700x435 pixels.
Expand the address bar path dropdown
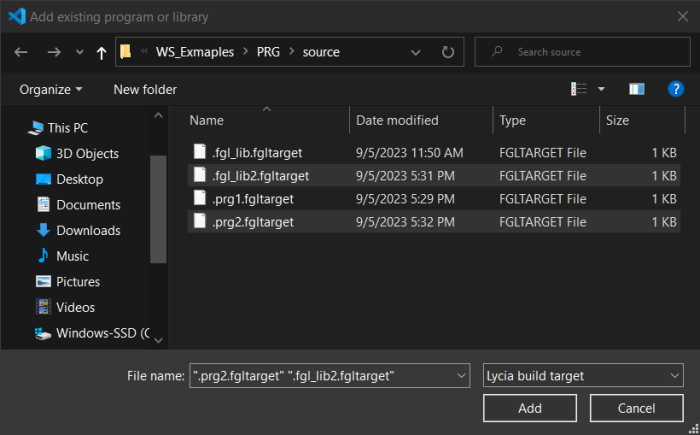pos(416,52)
